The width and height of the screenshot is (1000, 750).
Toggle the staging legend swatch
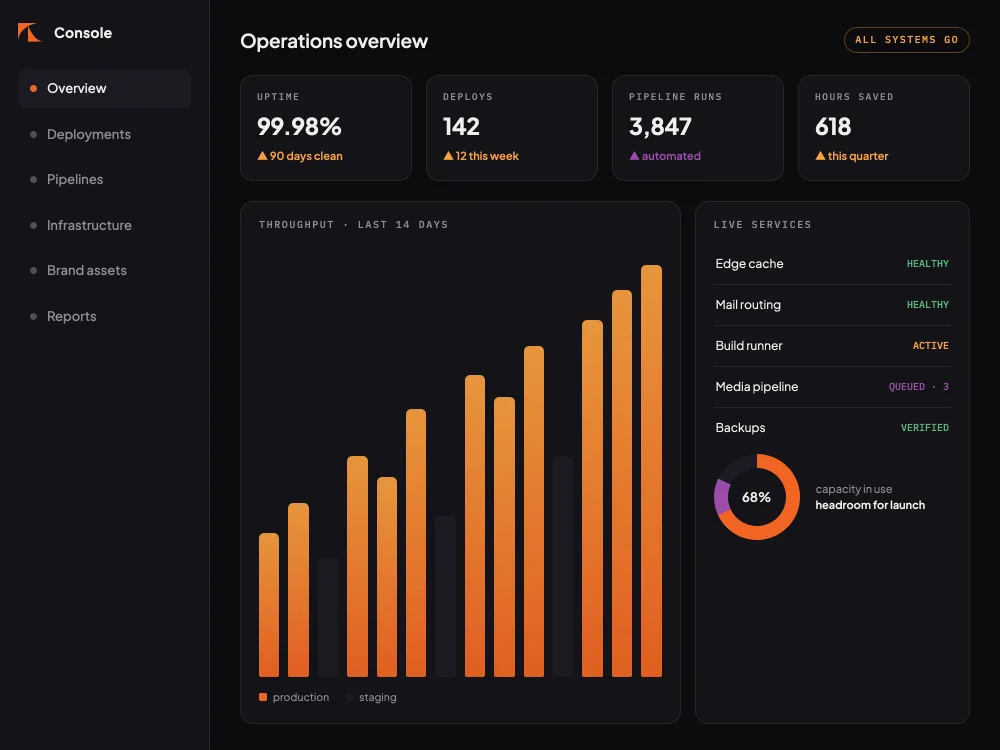tap(349, 697)
